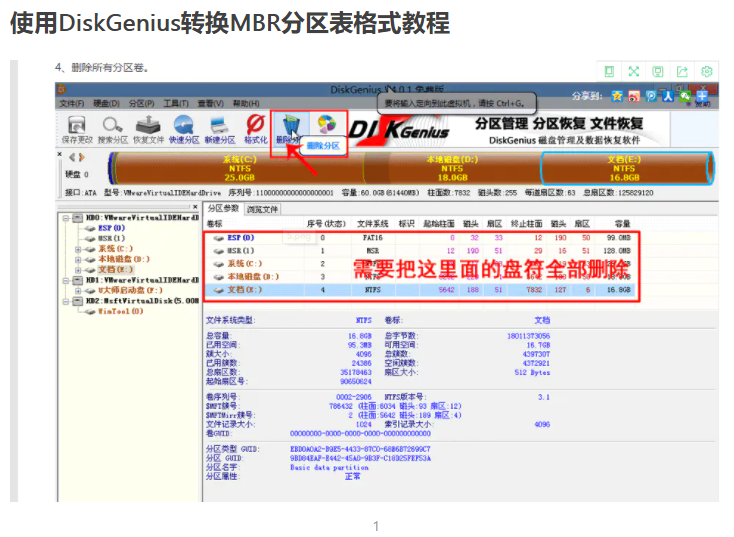Screen dimensions: 734x537
Task: Click the 搜索分区 search partition magnifier icon
Action: coord(112,125)
